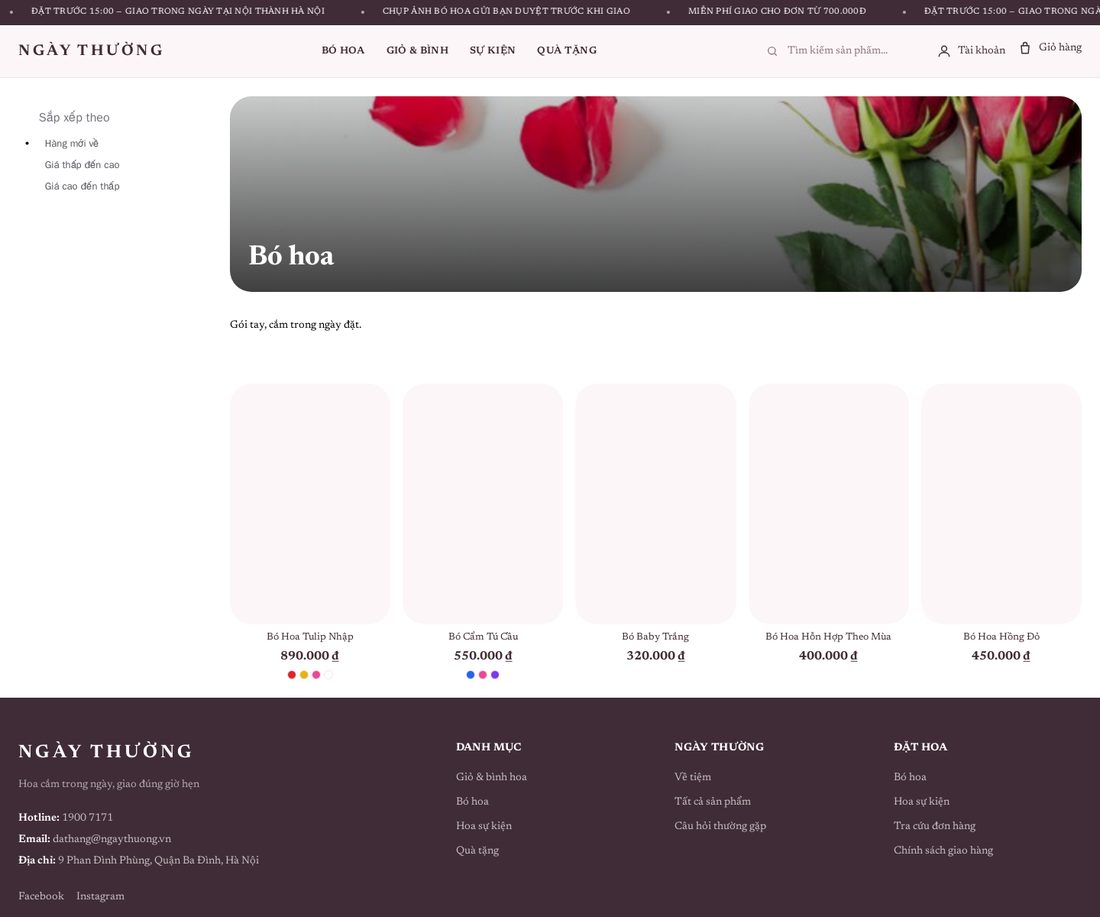The image size is (1100, 917).
Task: Open the Bó Hoa Hỗn Hợp Theo Mùa image
Action: click(829, 504)
